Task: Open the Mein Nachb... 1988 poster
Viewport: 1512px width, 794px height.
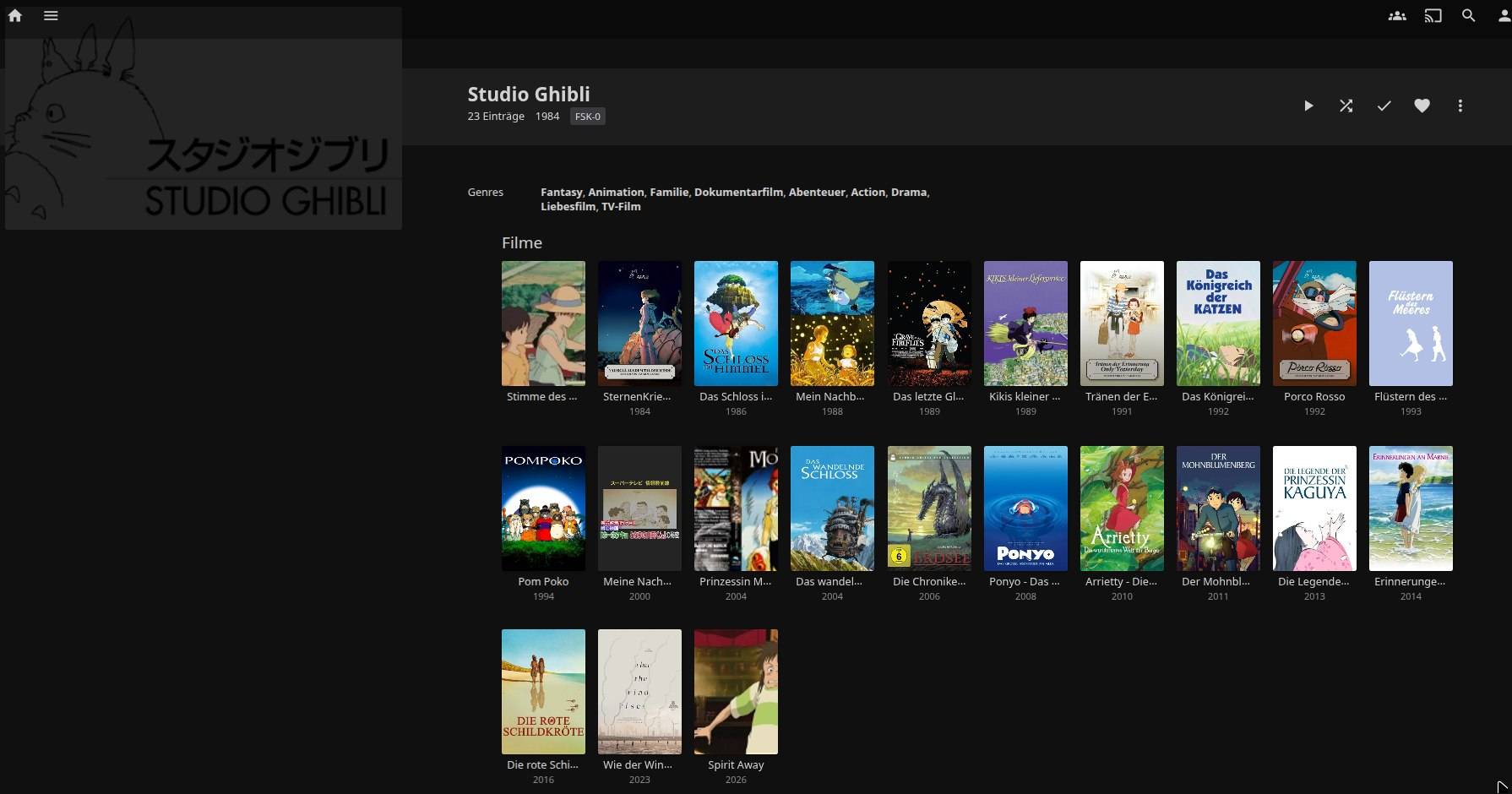Action: (x=832, y=324)
